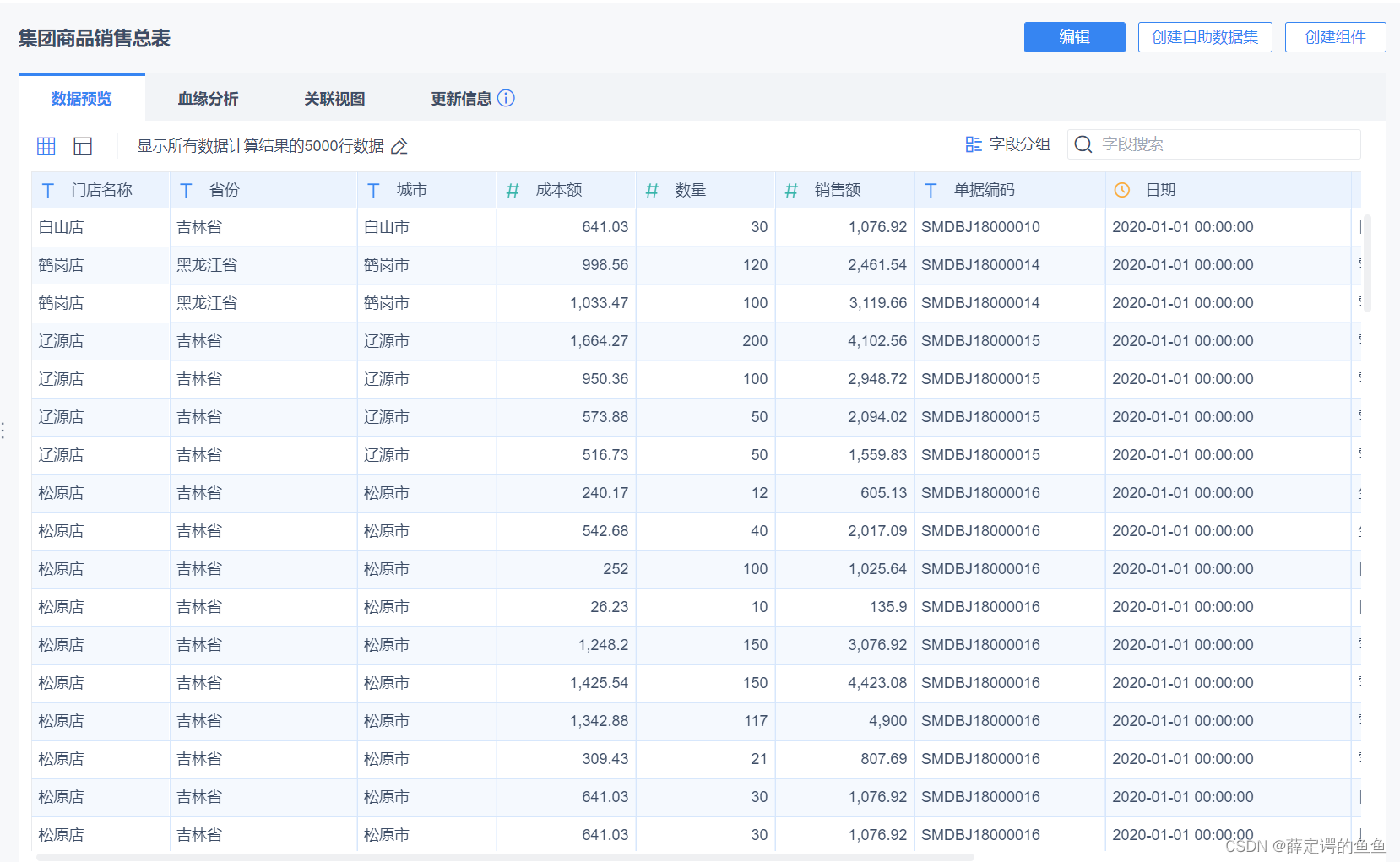The image size is (1400, 862).
Task: Click the blue 编辑 button
Action: [x=1074, y=37]
